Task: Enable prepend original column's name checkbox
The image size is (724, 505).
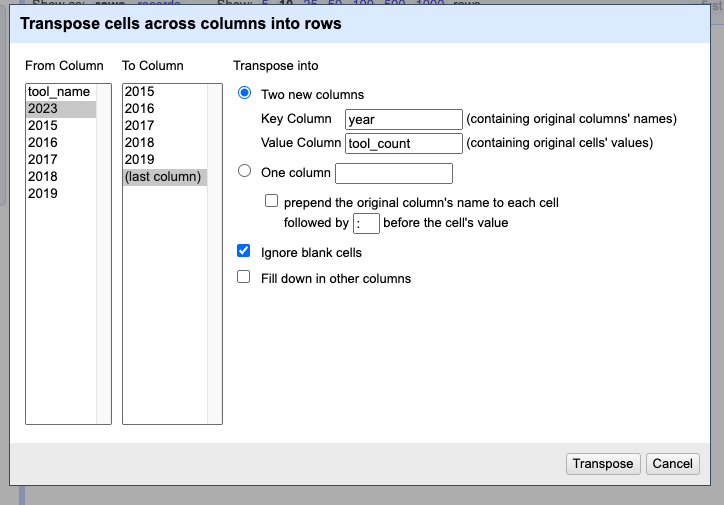Action: coord(272,202)
